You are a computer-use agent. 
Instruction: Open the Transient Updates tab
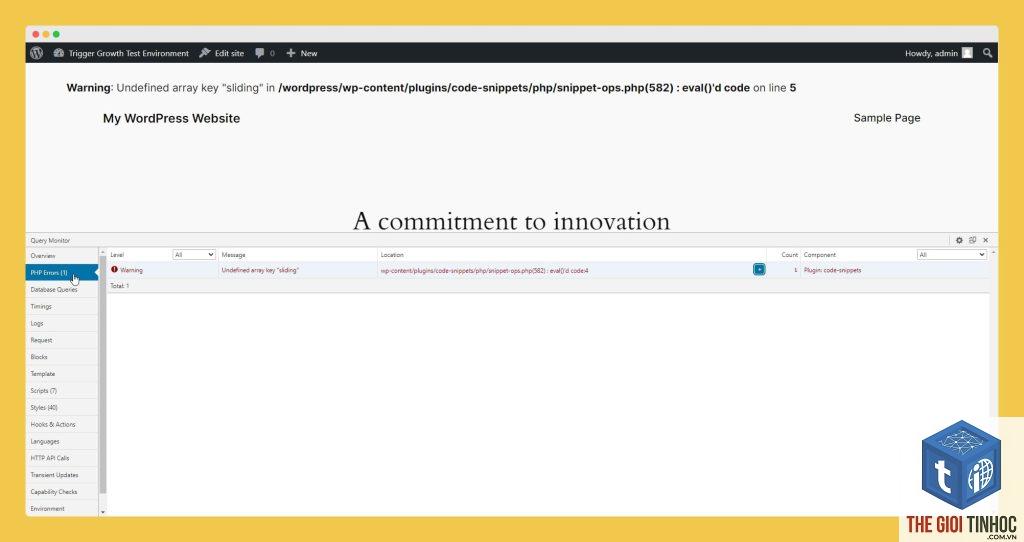62,475
